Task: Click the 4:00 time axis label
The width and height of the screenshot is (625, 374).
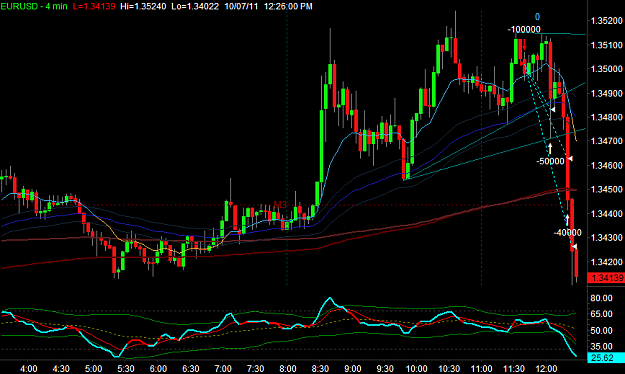Action: point(29,369)
